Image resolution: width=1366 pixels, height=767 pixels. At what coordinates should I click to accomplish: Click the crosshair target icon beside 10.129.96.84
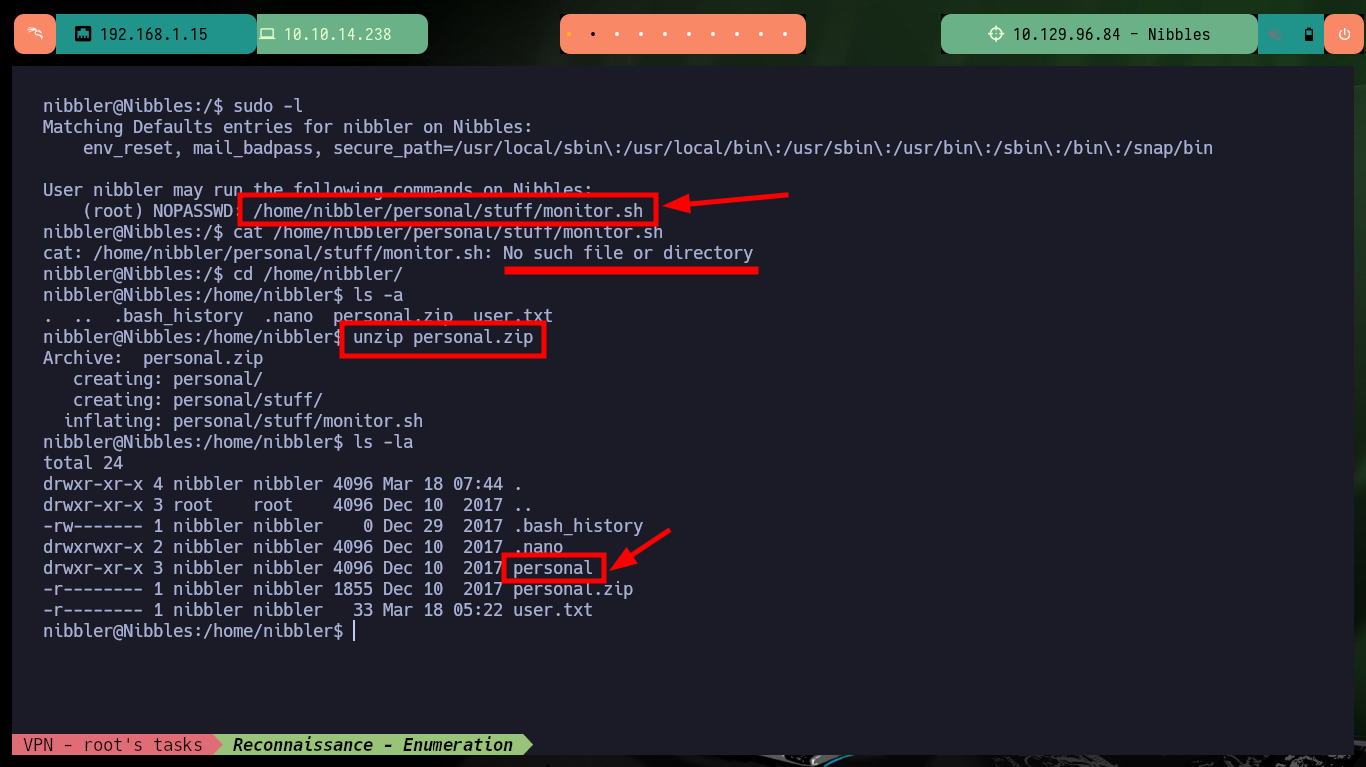pyautogui.click(x=995, y=34)
